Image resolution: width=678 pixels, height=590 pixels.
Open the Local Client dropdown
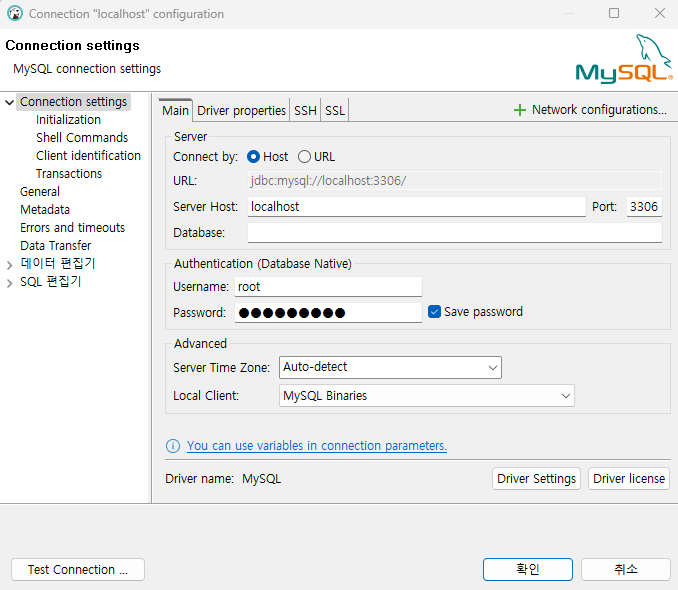426,395
